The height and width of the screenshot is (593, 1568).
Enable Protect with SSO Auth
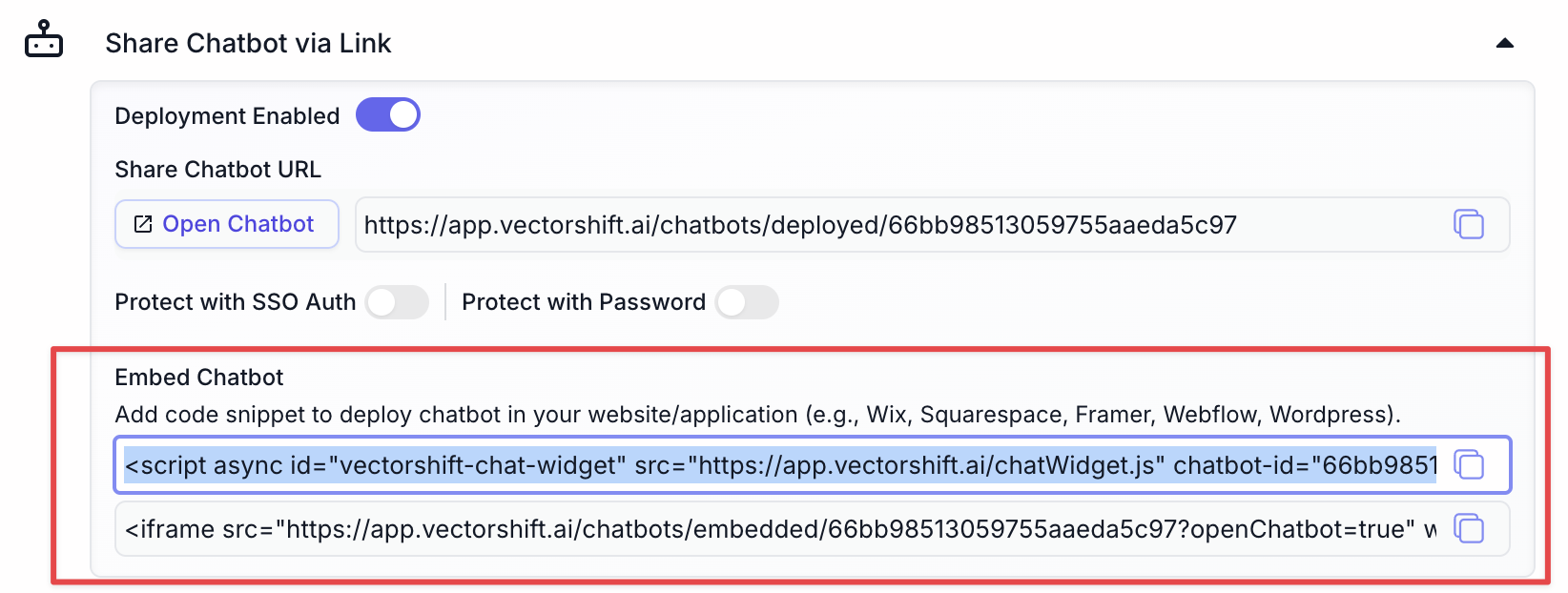[x=398, y=302]
